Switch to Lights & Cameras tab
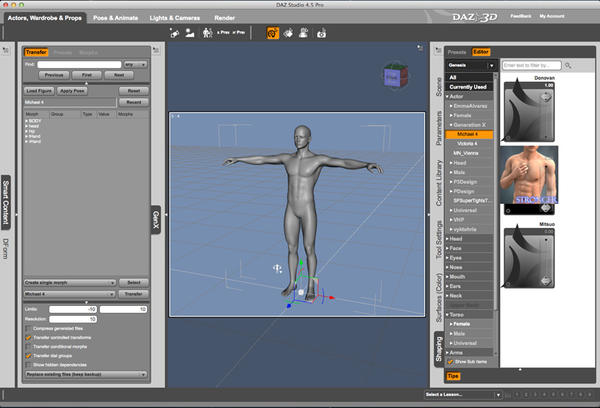Viewport: 600px width, 408px height. (x=174, y=18)
